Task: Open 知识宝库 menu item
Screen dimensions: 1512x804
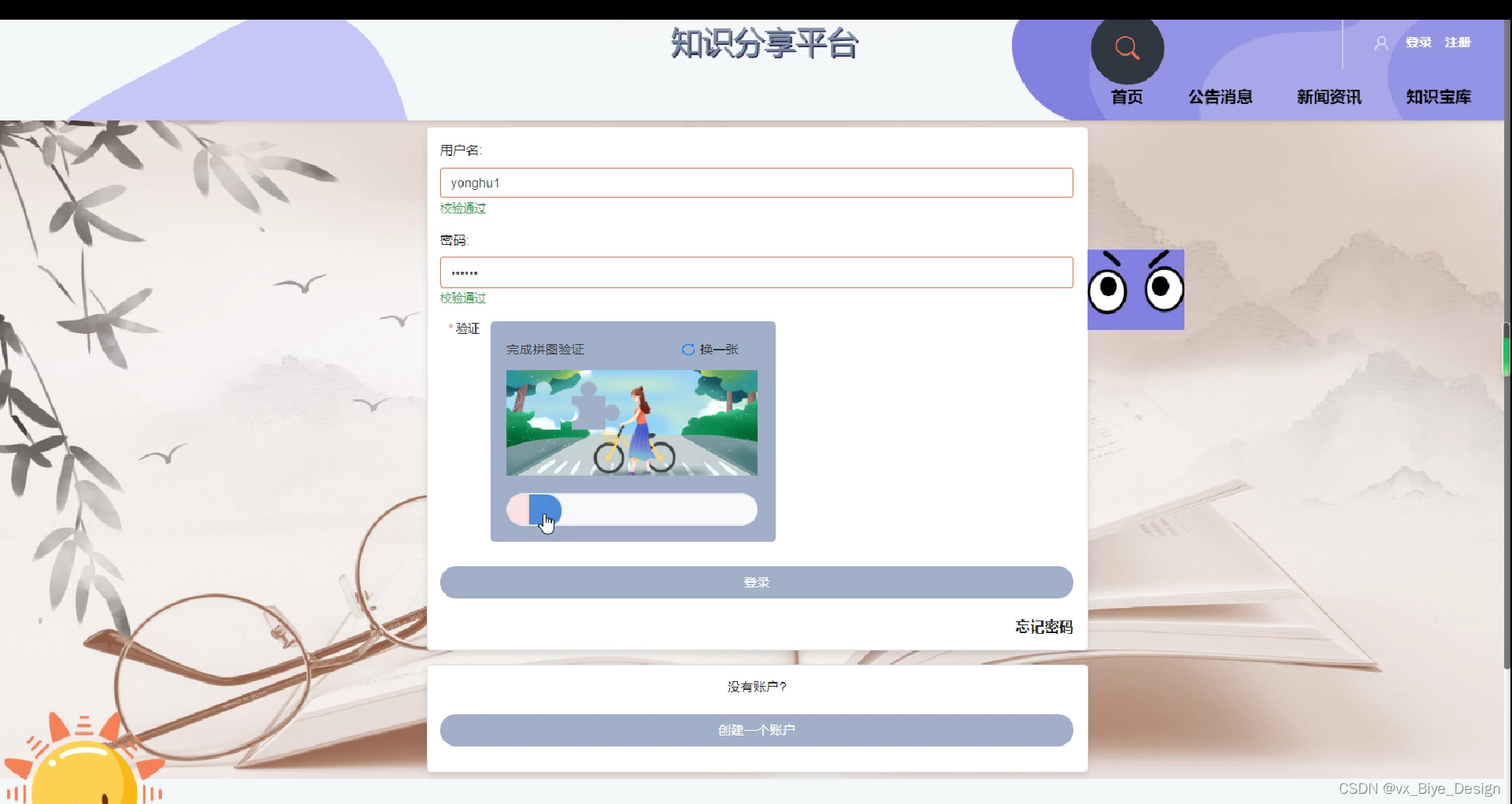Action: coord(1439,97)
